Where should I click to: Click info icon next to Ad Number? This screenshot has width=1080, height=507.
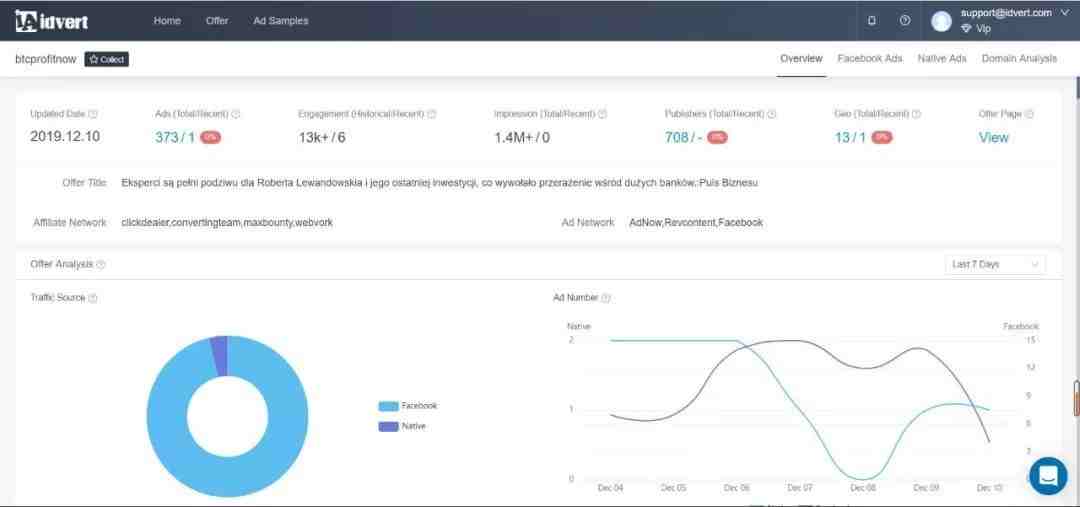[605, 298]
